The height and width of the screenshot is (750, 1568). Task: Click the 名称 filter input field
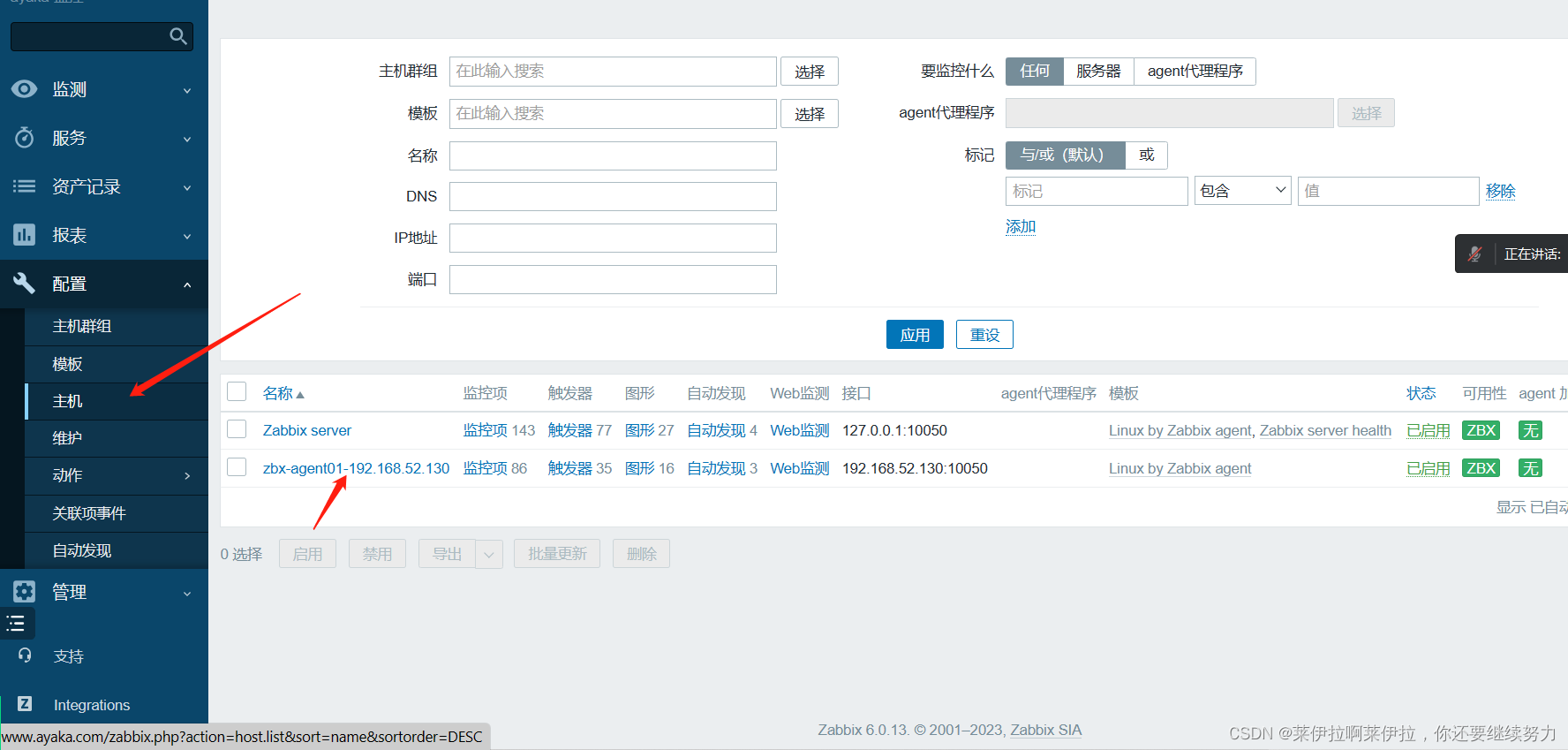(613, 155)
